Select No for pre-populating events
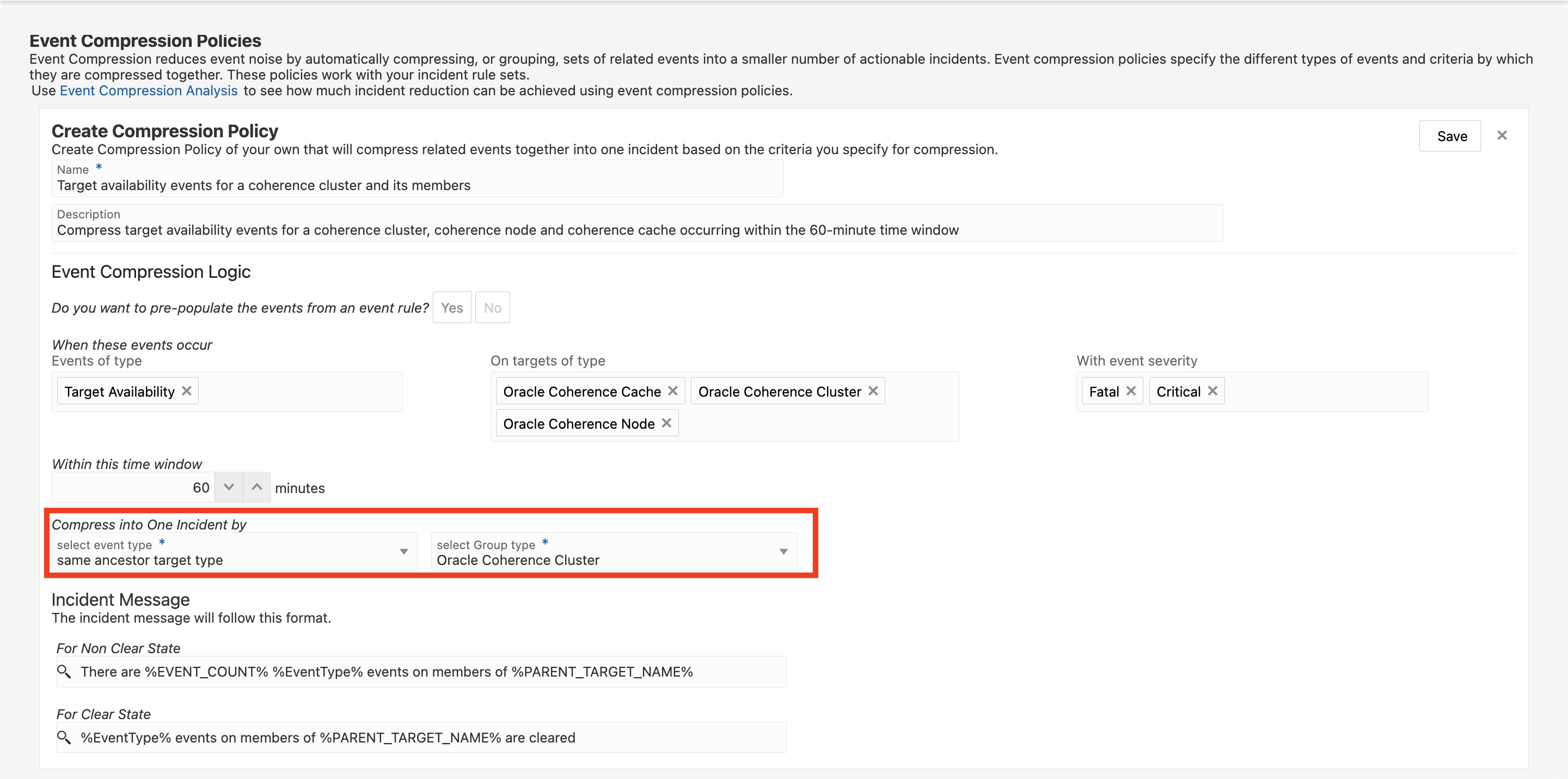Viewport: 1568px width, 779px height. click(x=492, y=308)
